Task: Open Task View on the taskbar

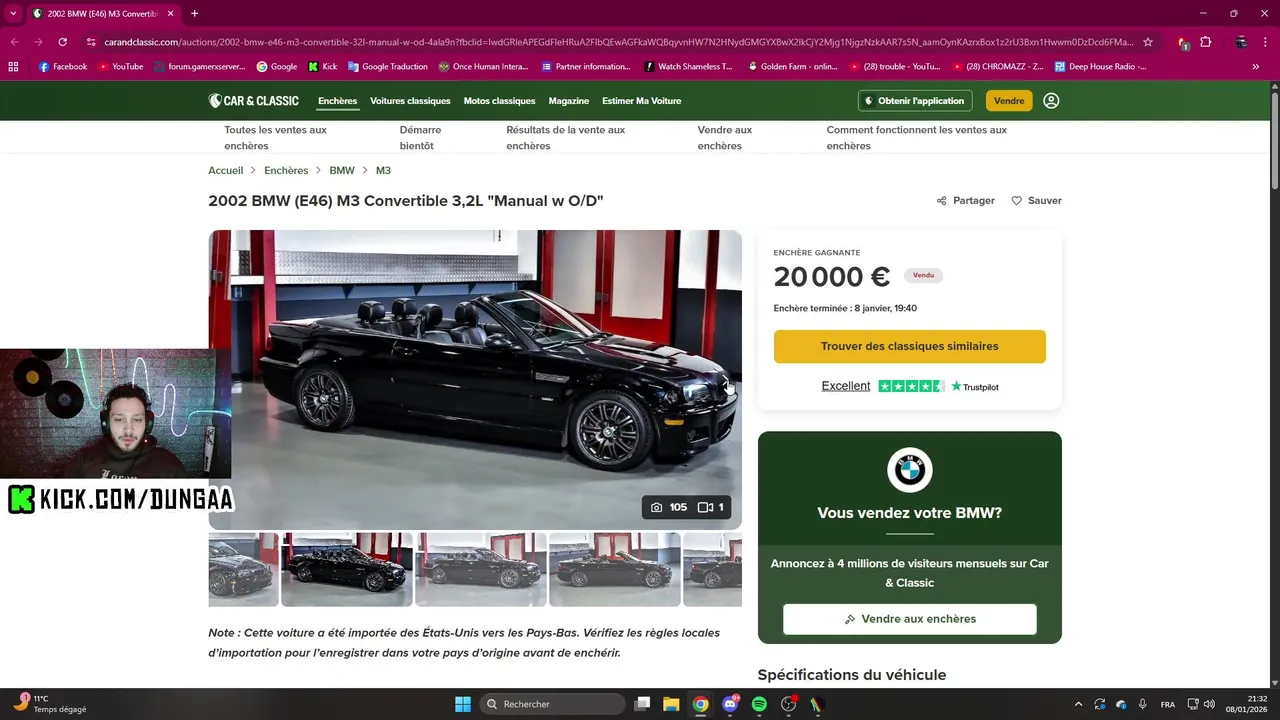Action: [x=643, y=704]
